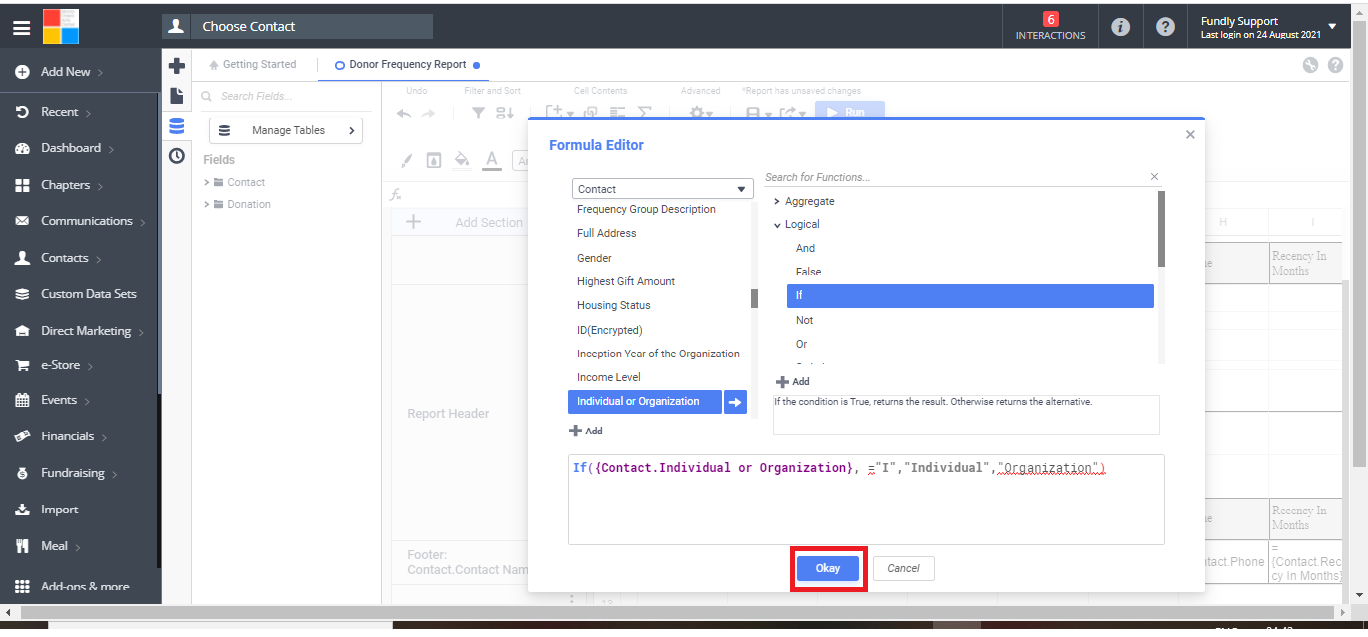Open the help question mark icon in header
1368x637 pixels.
coord(1165,27)
